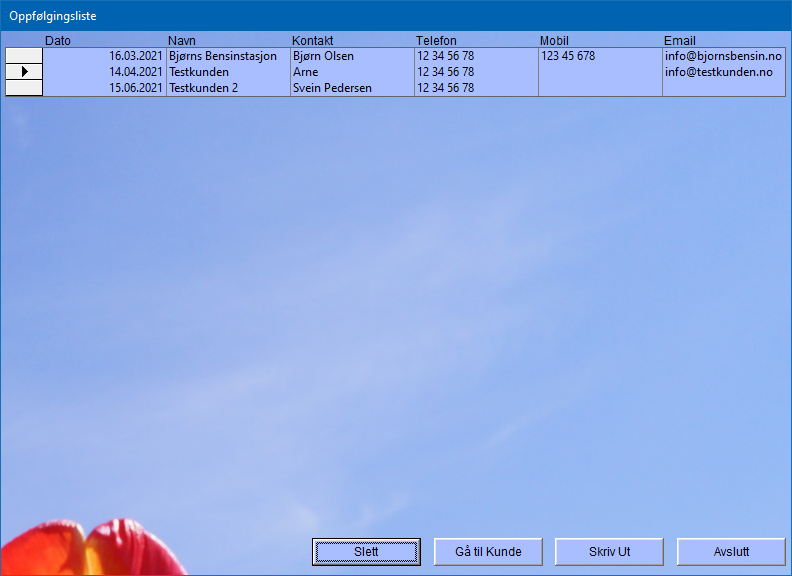Close the dialog with Avslutt

pyautogui.click(x=731, y=552)
